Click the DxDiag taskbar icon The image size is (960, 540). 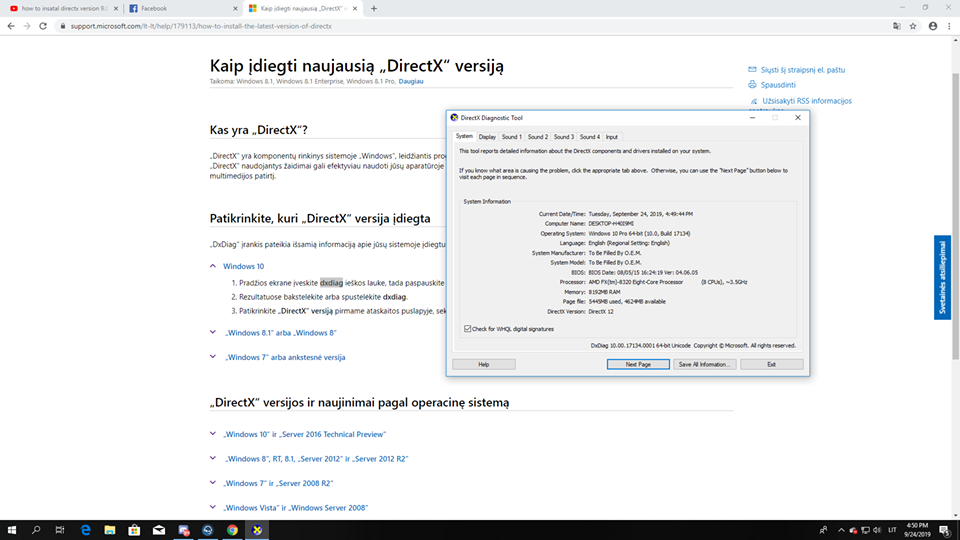click(x=257, y=530)
